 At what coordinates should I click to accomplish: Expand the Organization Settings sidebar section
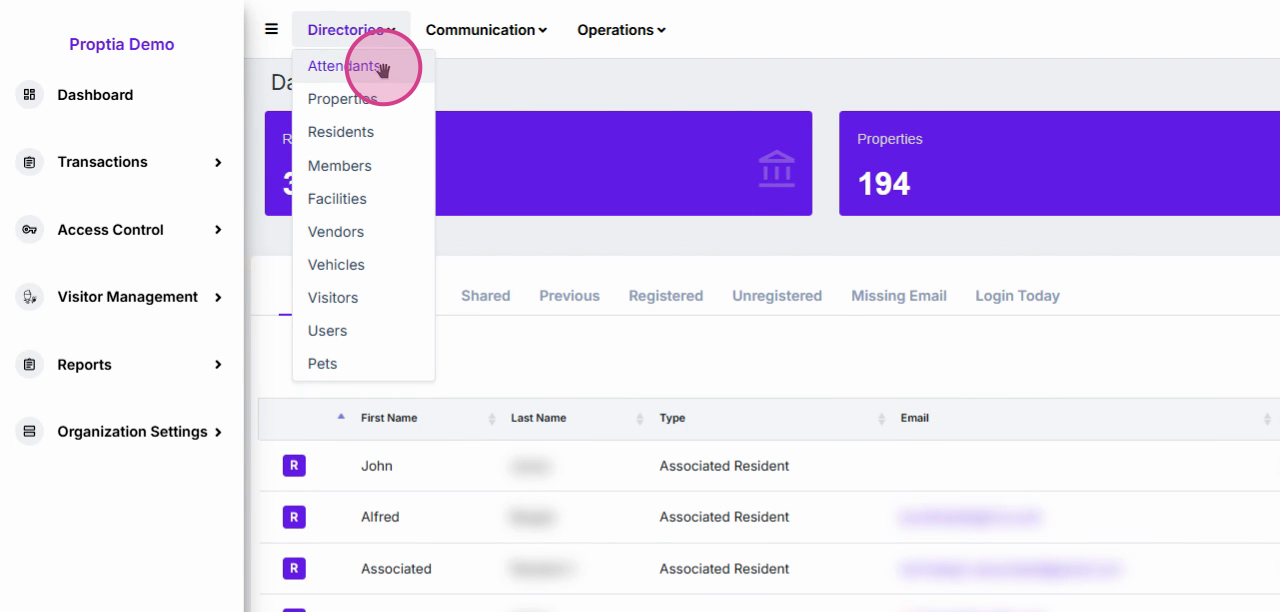click(x=218, y=432)
